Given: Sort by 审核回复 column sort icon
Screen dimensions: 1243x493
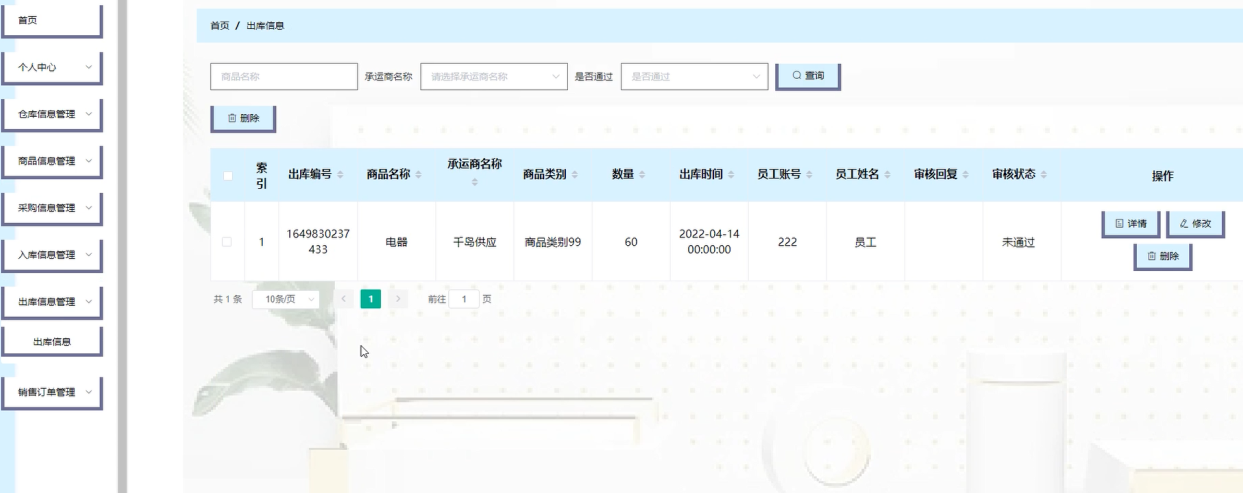Looking at the screenshot, I should (965, 175).
